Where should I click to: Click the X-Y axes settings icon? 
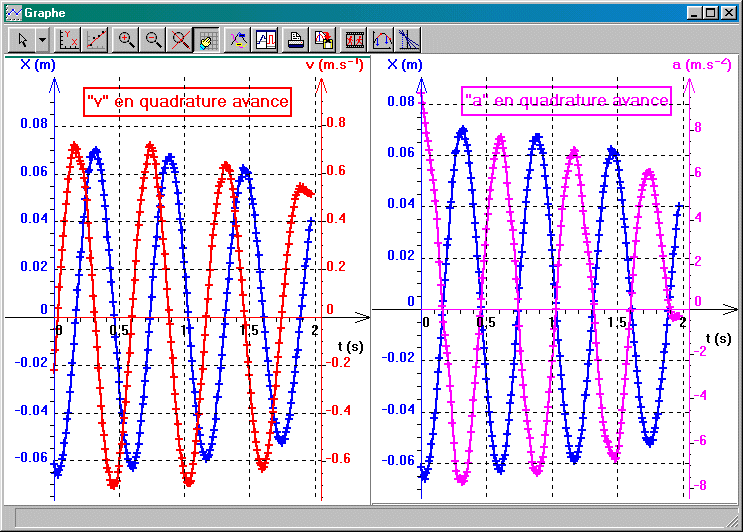[x=69, y=40]
